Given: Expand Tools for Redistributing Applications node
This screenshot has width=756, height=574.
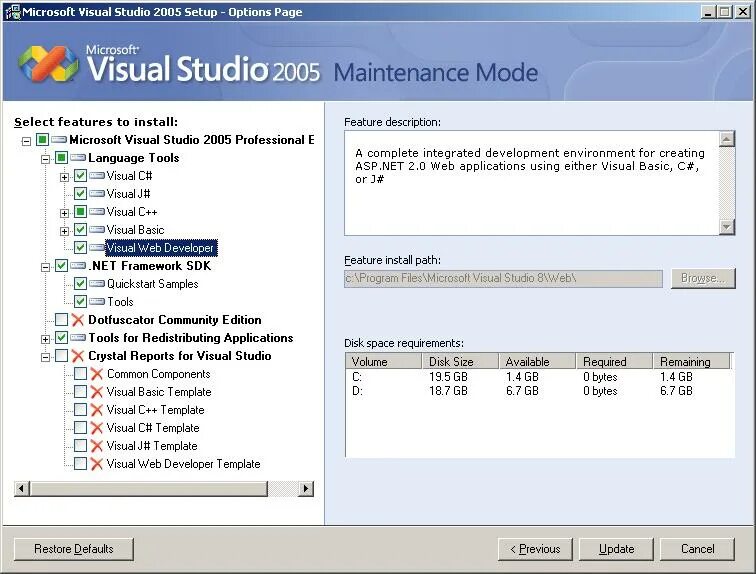Looking at the screenshot, I should point(45,339).
